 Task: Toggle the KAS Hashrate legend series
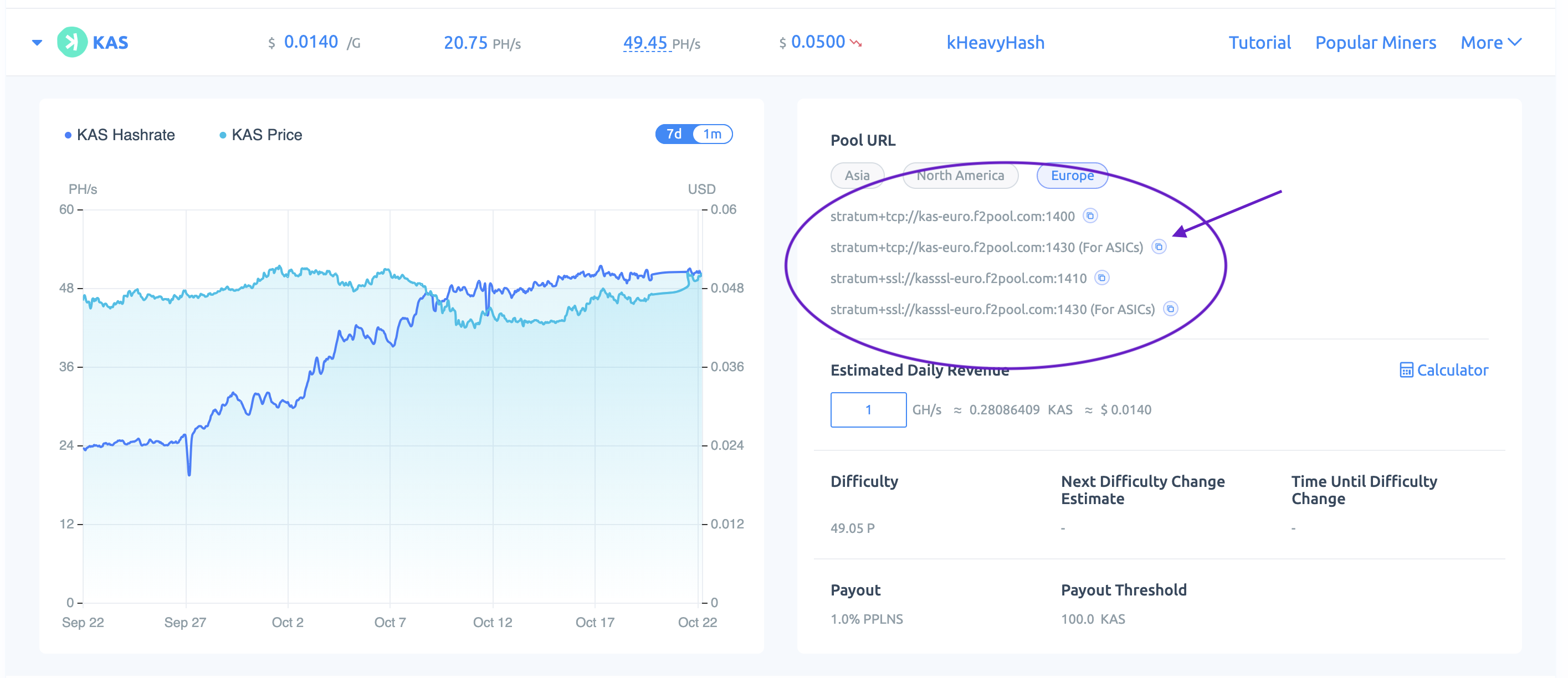pos(120,135)
